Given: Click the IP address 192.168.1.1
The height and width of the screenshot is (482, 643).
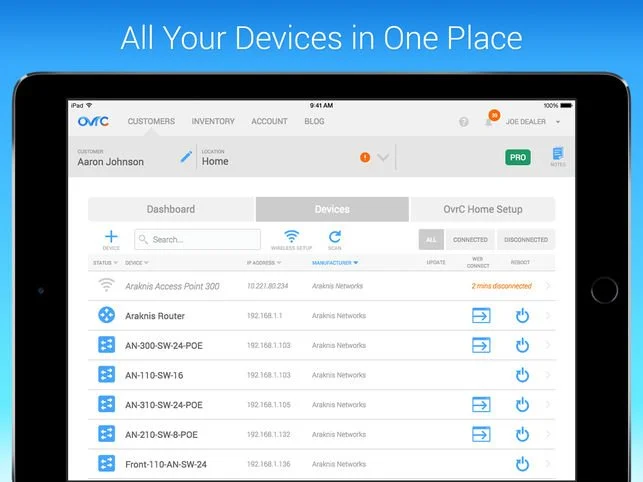Looking at the screenshot, I should pos(264,315).
